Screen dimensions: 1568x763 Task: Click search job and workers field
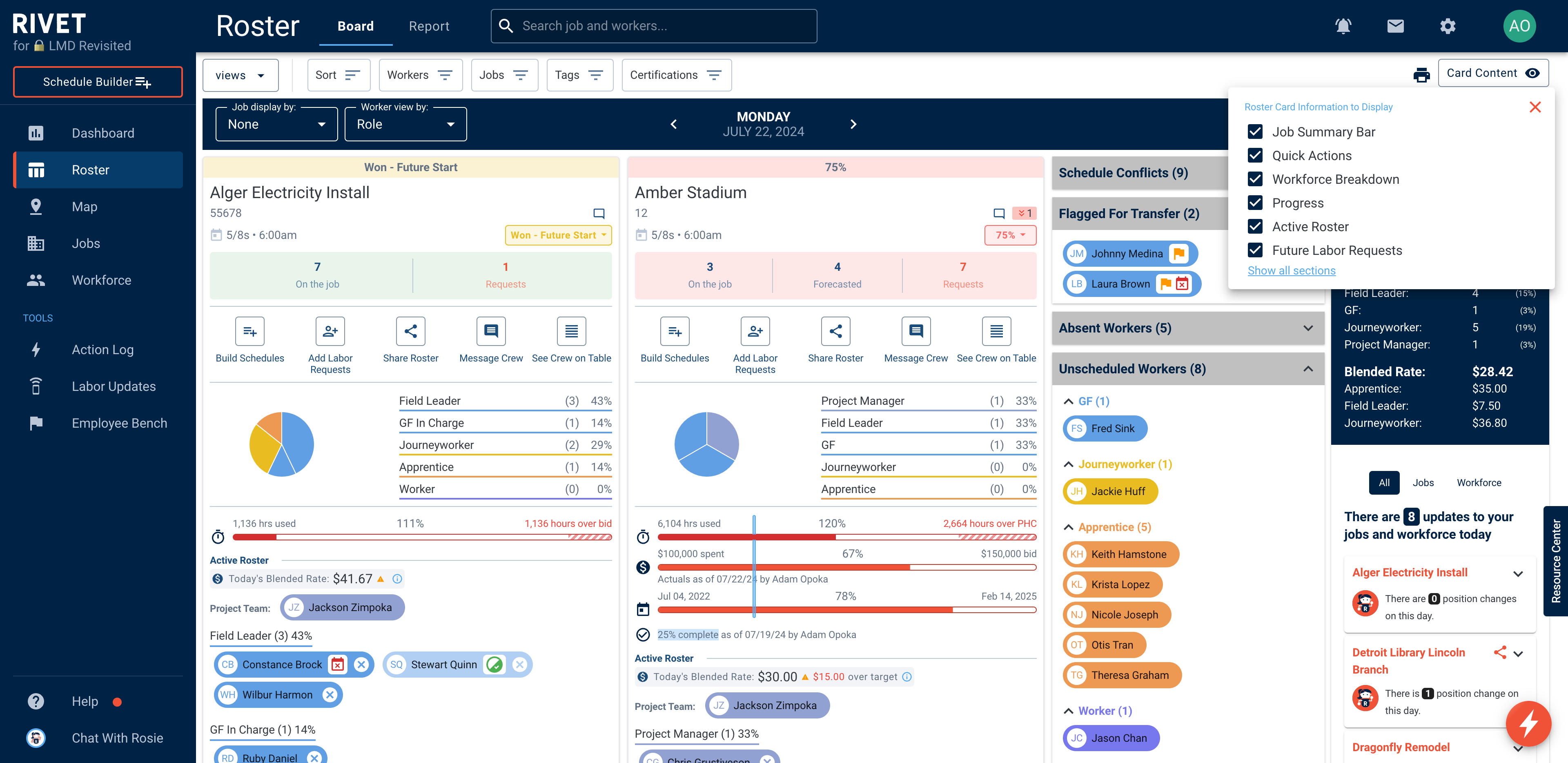click(x=654, y=26)
